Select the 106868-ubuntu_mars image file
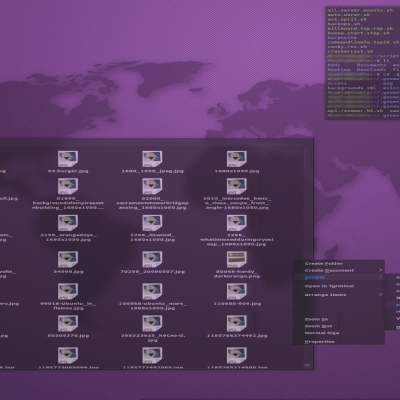The height and width of the screenshot is (400, 400). pyautogui.click(x=152, y=291)
